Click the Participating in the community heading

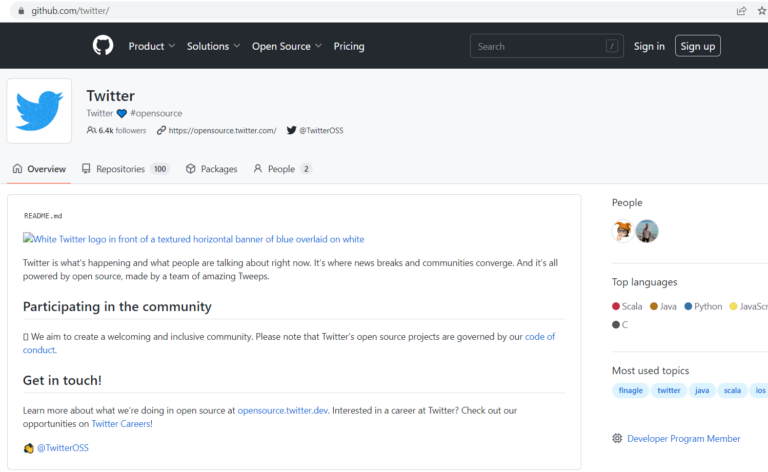tap(118, 307)
